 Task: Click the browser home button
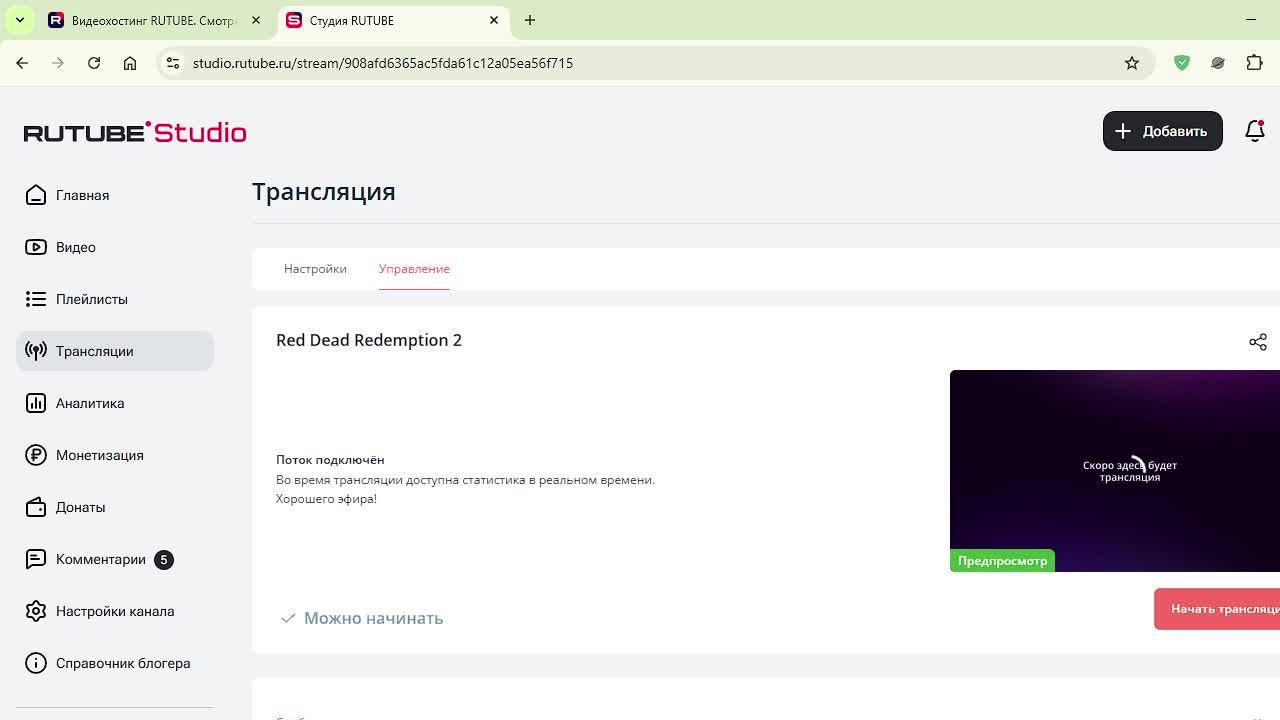[x=130, y=63]
